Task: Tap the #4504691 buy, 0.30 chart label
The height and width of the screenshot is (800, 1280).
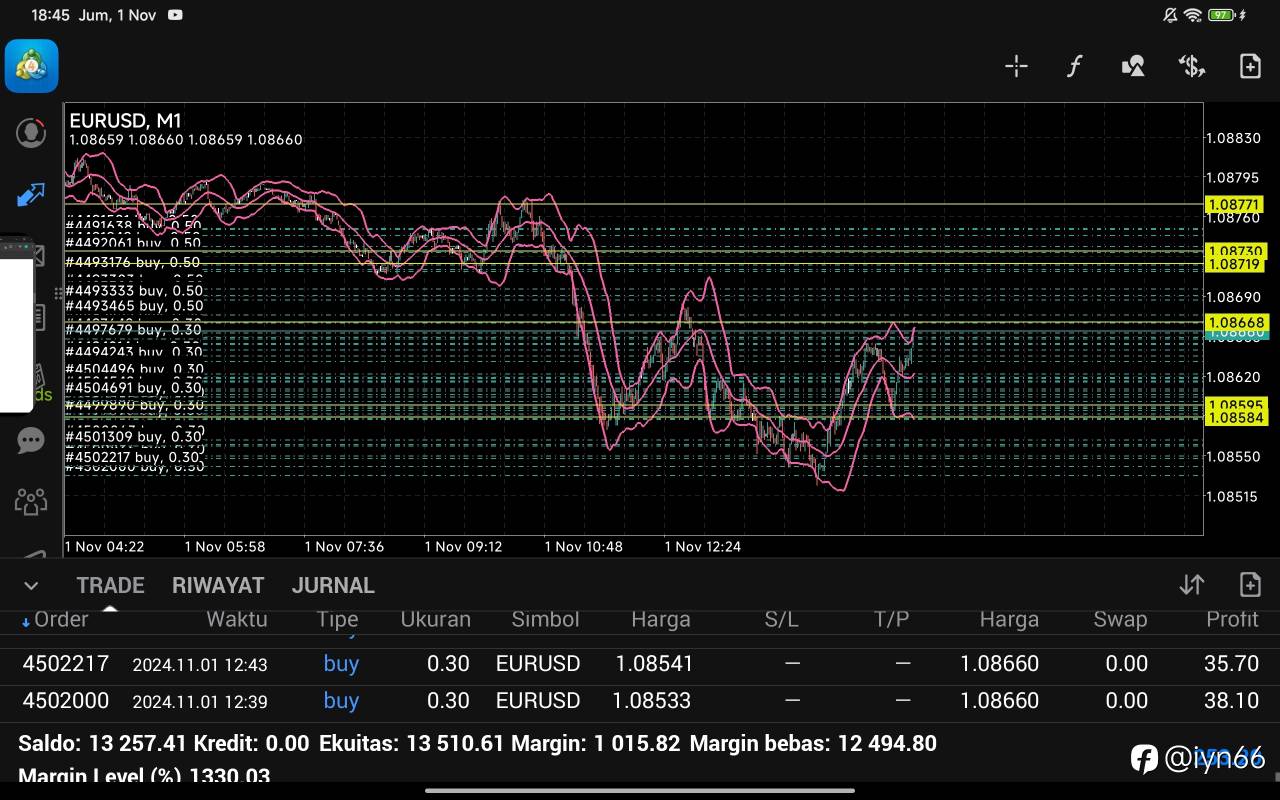Action: 133,388
